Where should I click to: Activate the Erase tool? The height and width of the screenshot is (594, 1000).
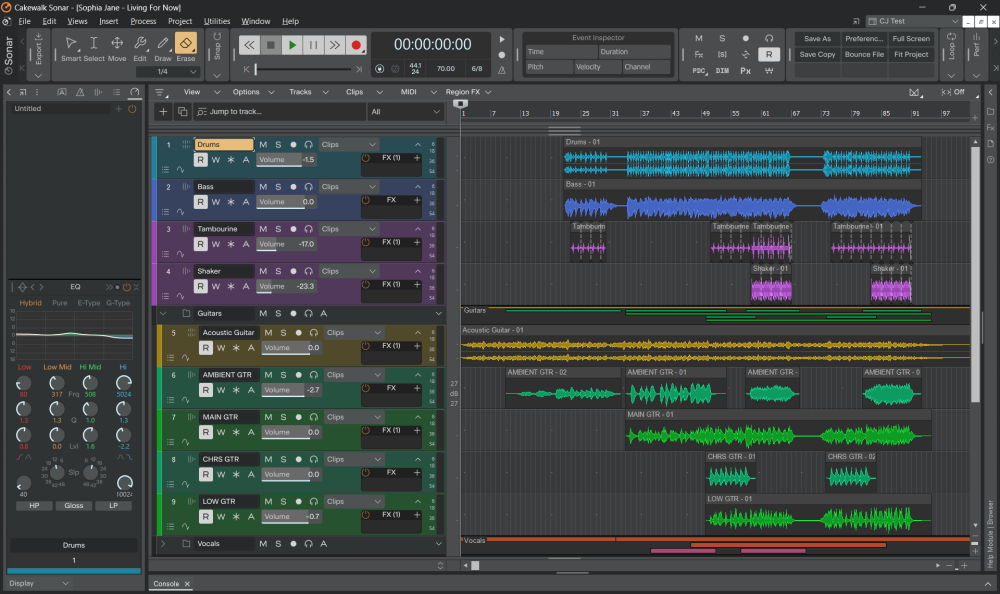tap(186, 47)
